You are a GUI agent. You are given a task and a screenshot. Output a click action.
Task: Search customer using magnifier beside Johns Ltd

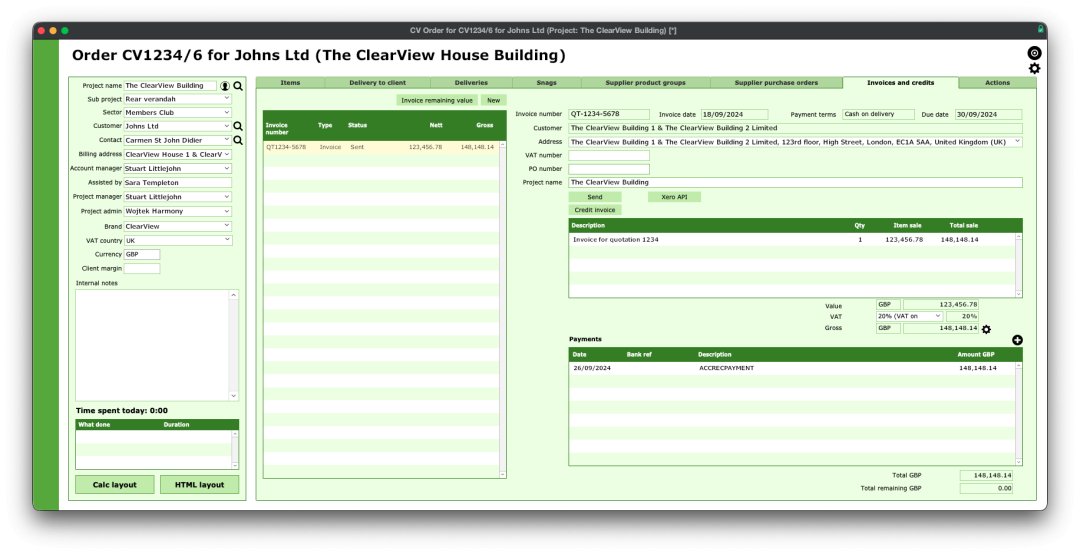[x=238, y=127]
